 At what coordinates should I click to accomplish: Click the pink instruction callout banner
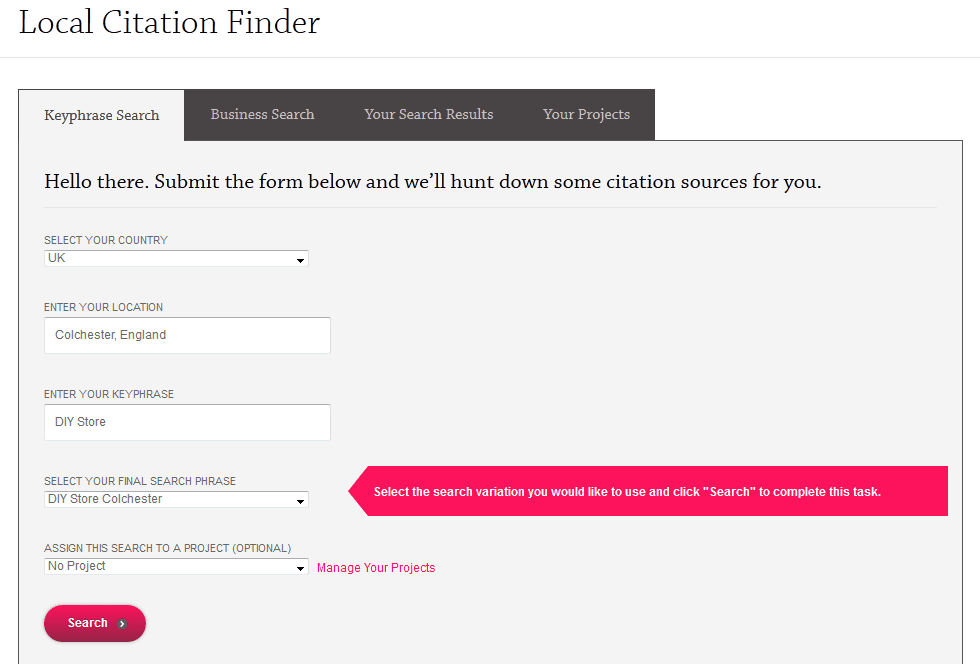tap(650, 492)
